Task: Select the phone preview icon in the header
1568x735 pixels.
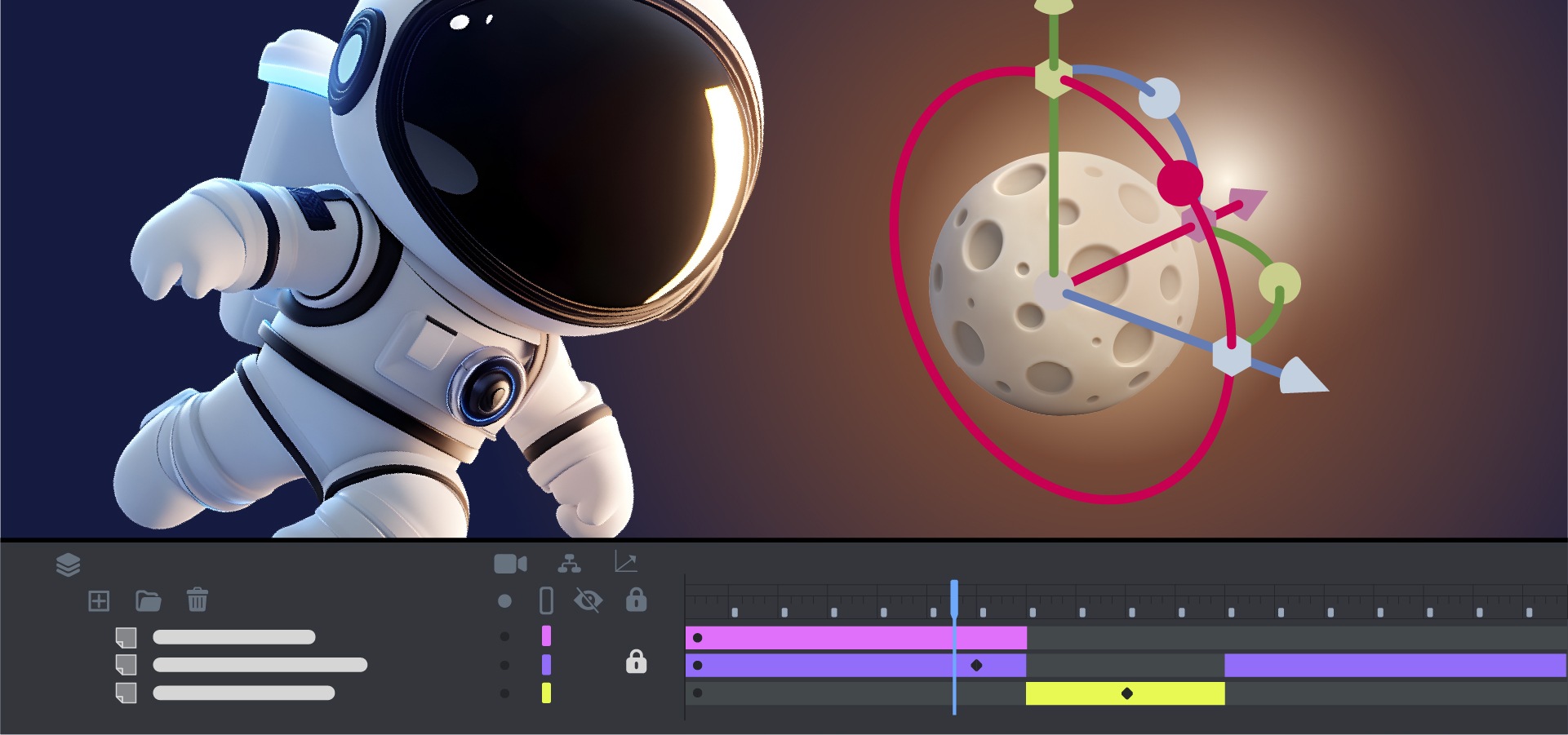Action: click(546, 600)
